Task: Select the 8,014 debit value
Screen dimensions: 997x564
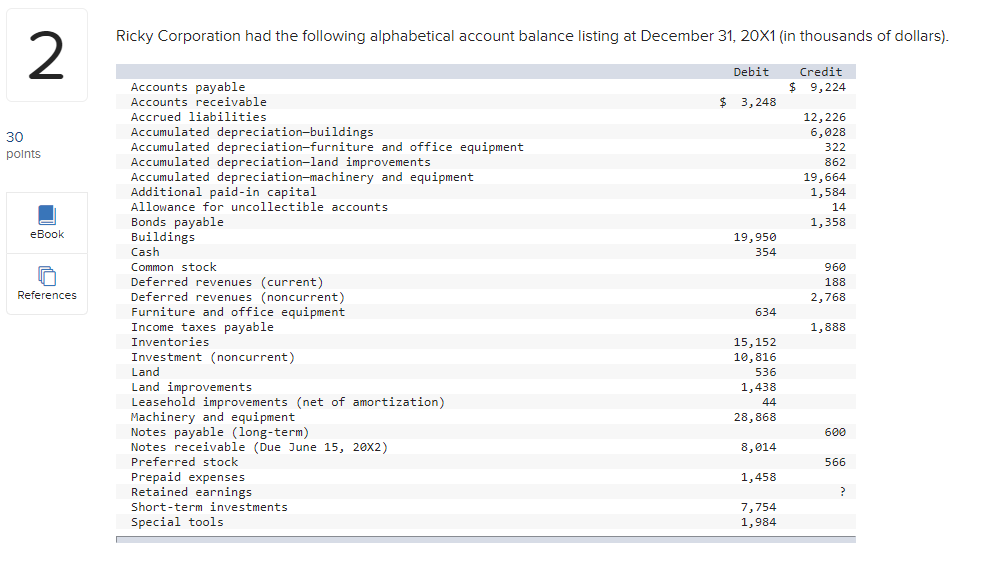Action: [759, 447]
